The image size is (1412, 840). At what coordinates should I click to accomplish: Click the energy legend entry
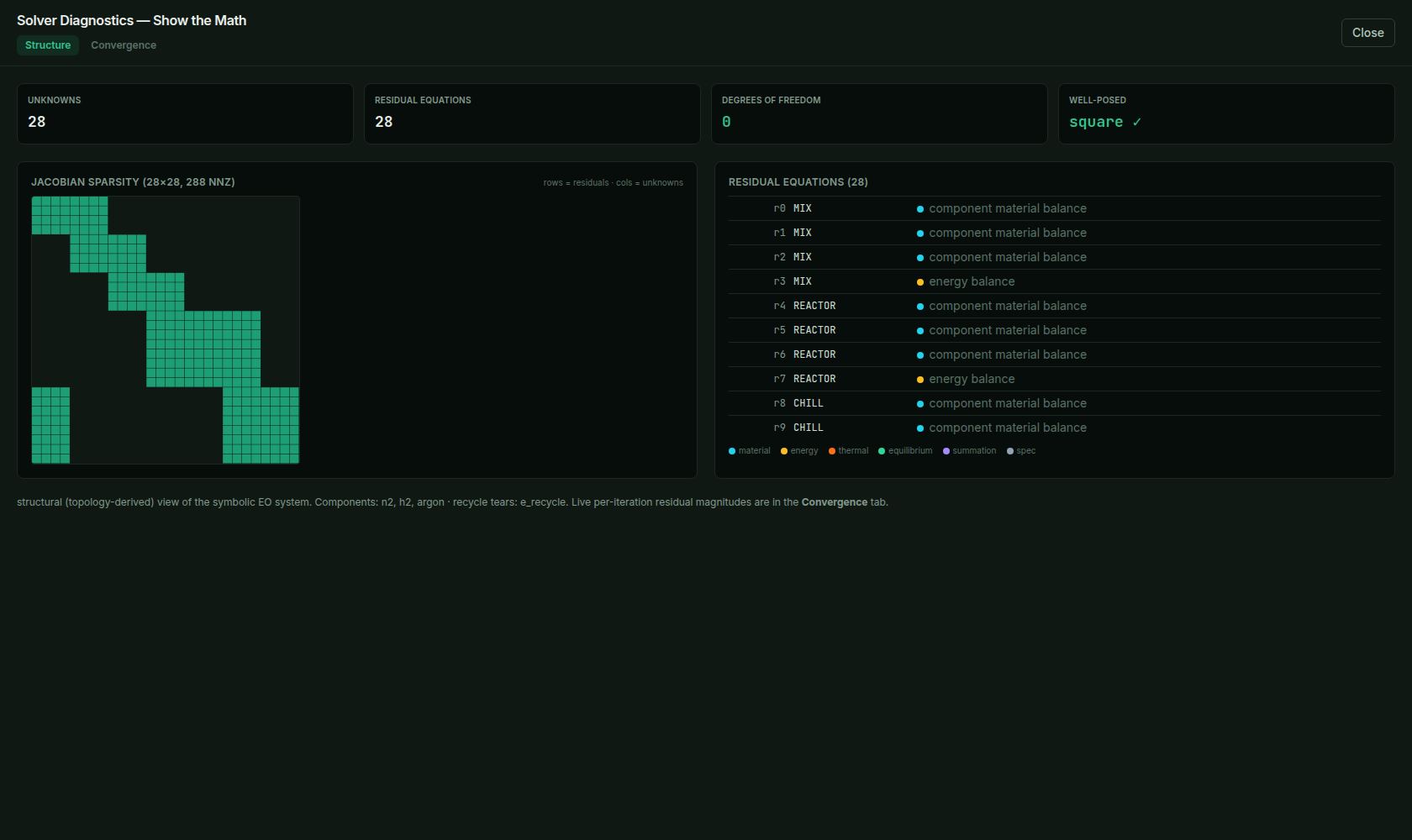799,451
